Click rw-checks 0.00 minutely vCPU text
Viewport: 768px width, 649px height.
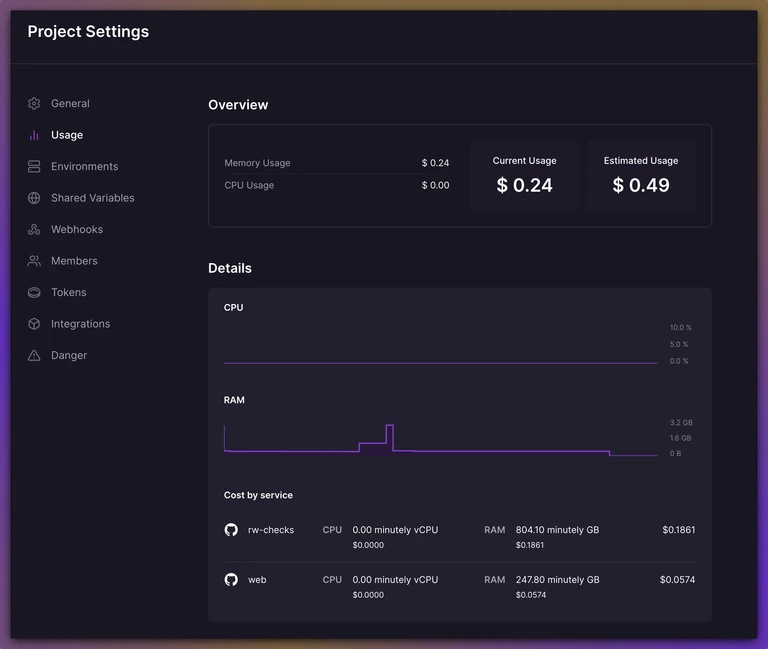[x=395, y=529]
